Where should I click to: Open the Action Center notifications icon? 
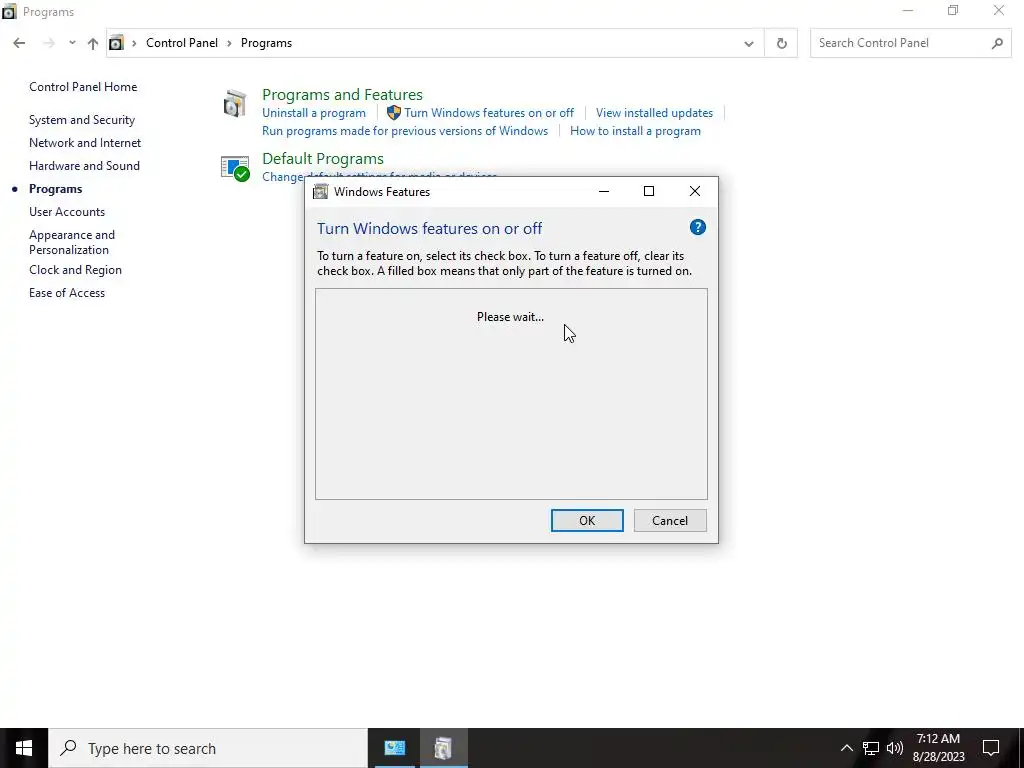991,748
